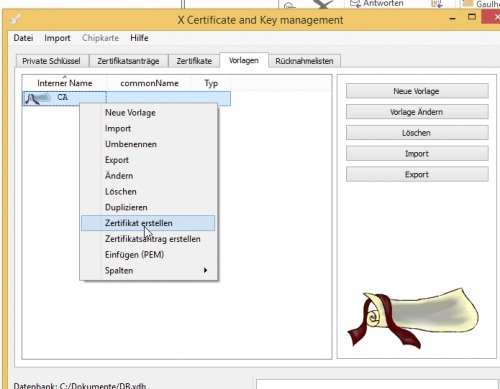
Task: Switch to the Private Schlüssel tab
Action: pos(52,61)
